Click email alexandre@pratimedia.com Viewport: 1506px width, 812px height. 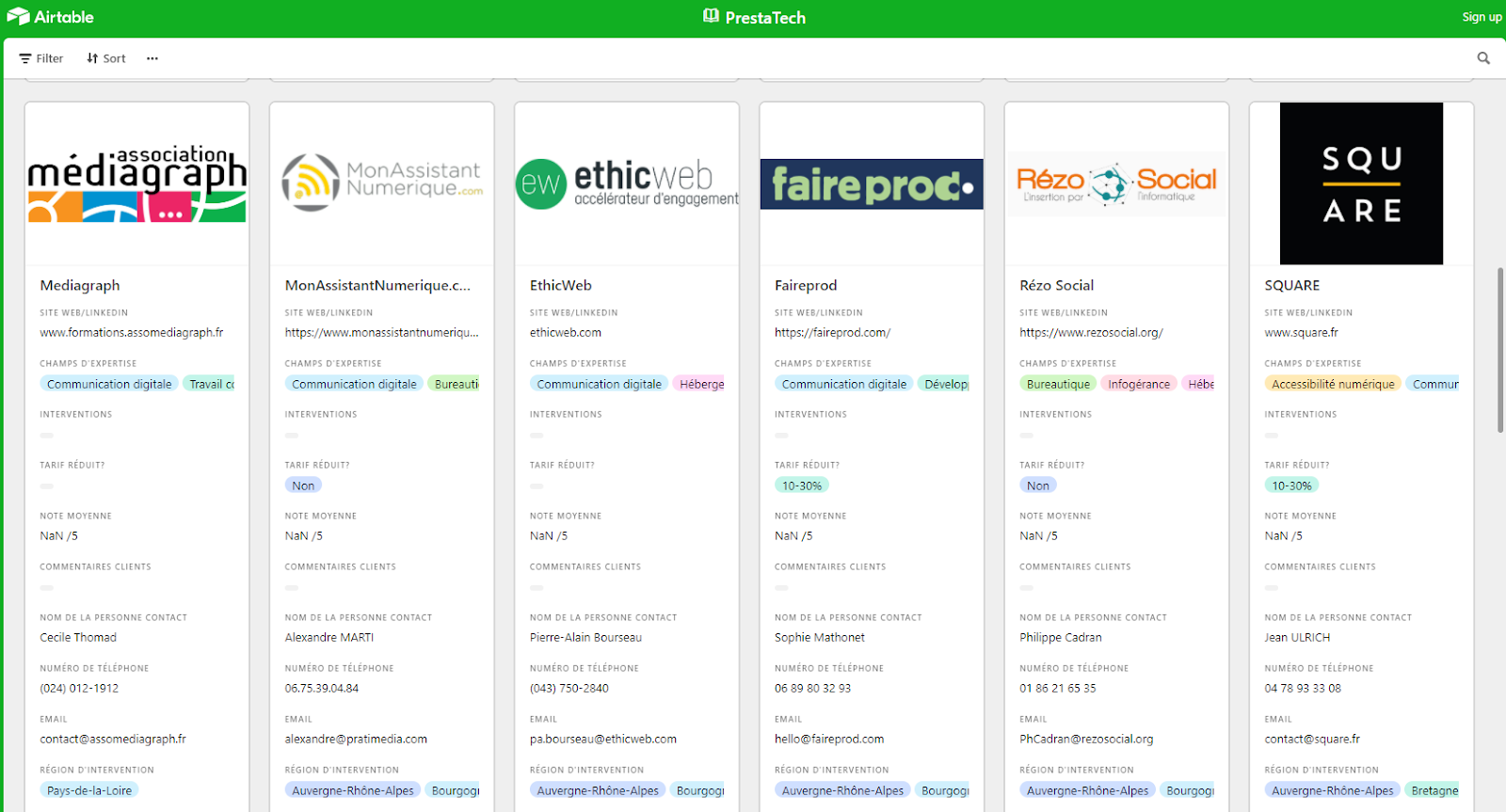[x=356, y=739]
